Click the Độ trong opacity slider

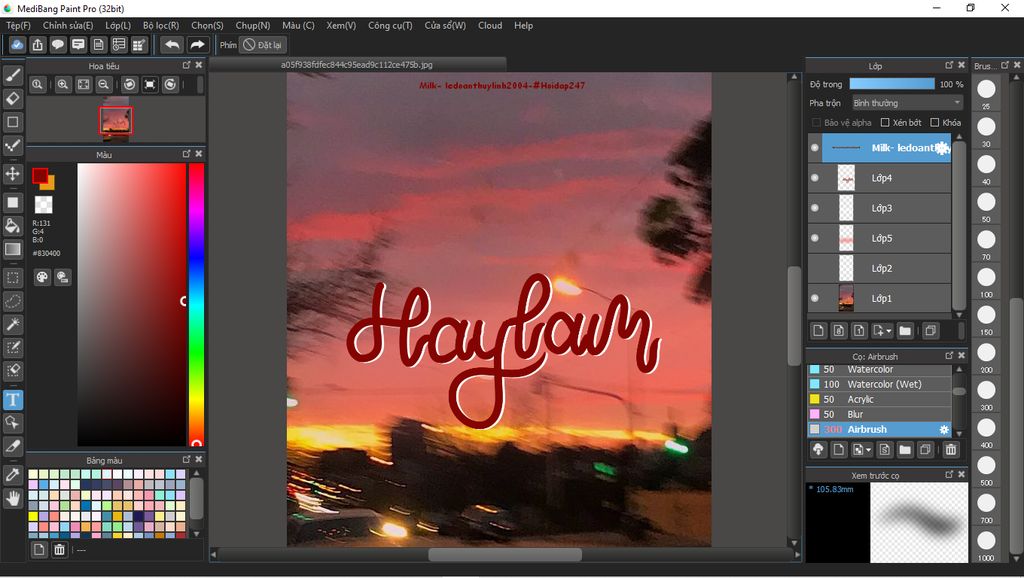891,84
